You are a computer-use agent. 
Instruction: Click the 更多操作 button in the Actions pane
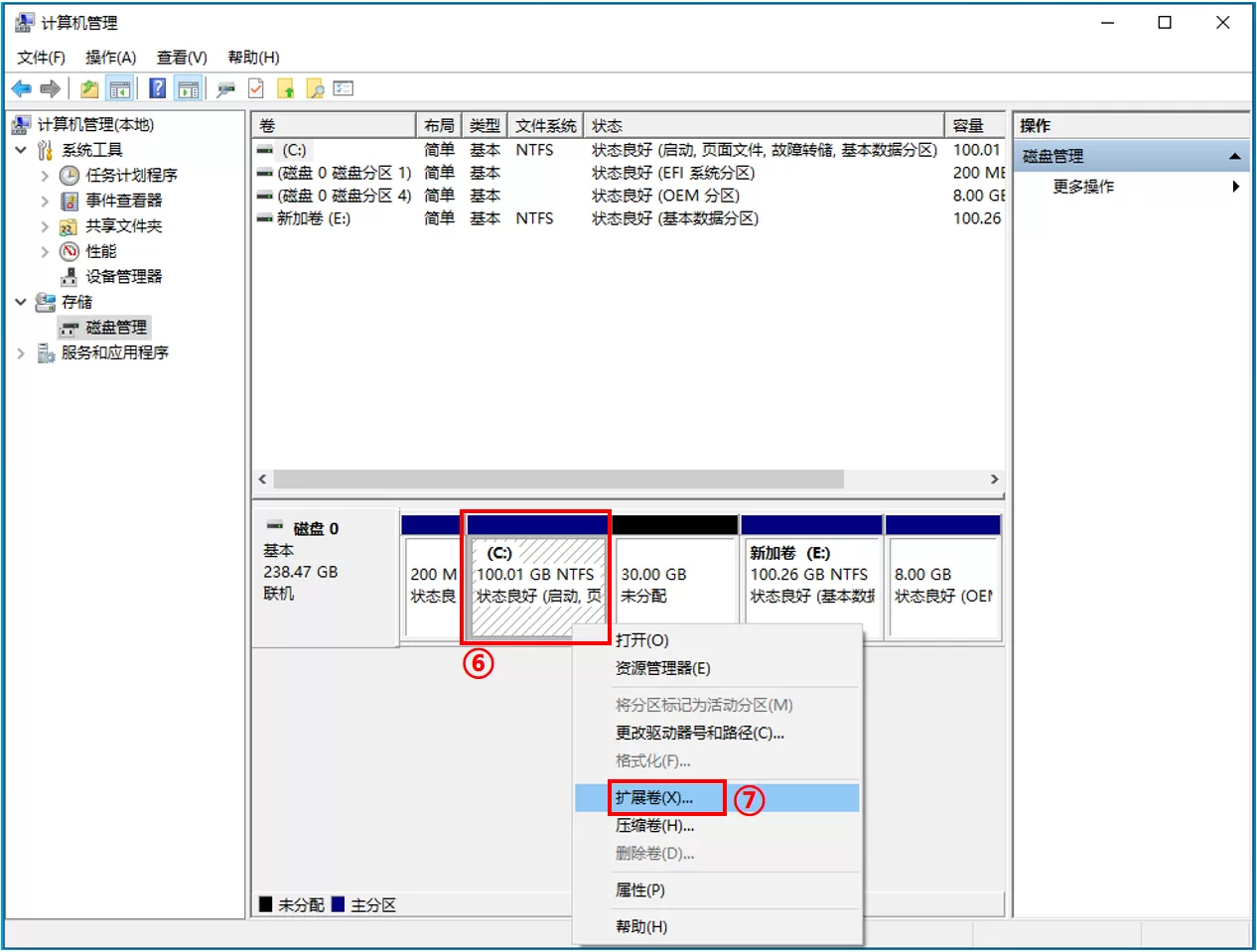click(1082, 186)
